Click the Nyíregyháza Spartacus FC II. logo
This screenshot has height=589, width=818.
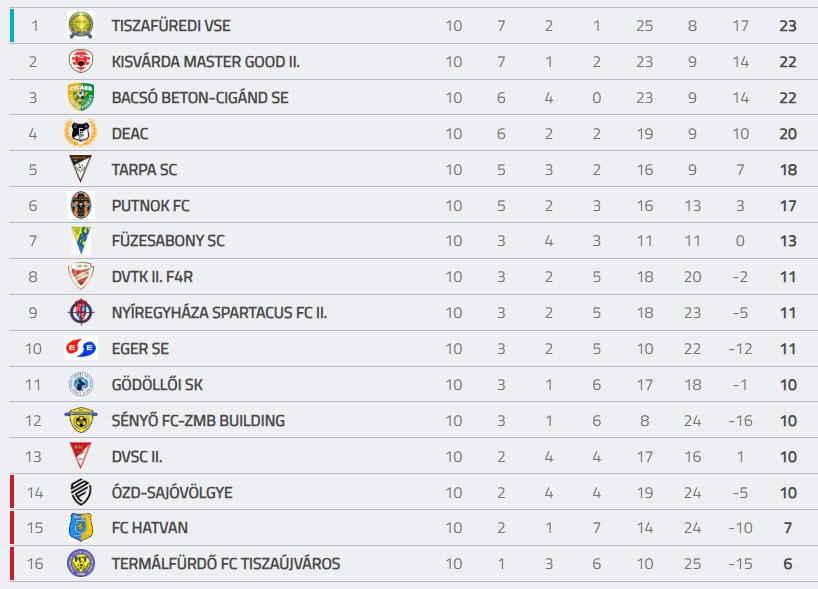click(80, 313)
